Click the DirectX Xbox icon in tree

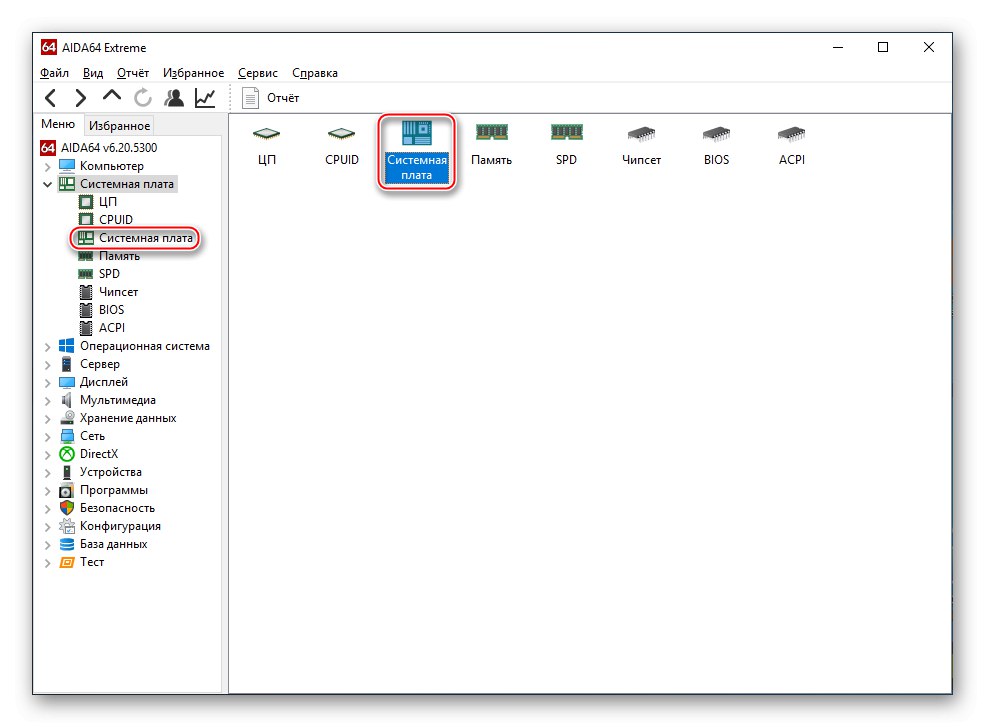pos(67,454)
